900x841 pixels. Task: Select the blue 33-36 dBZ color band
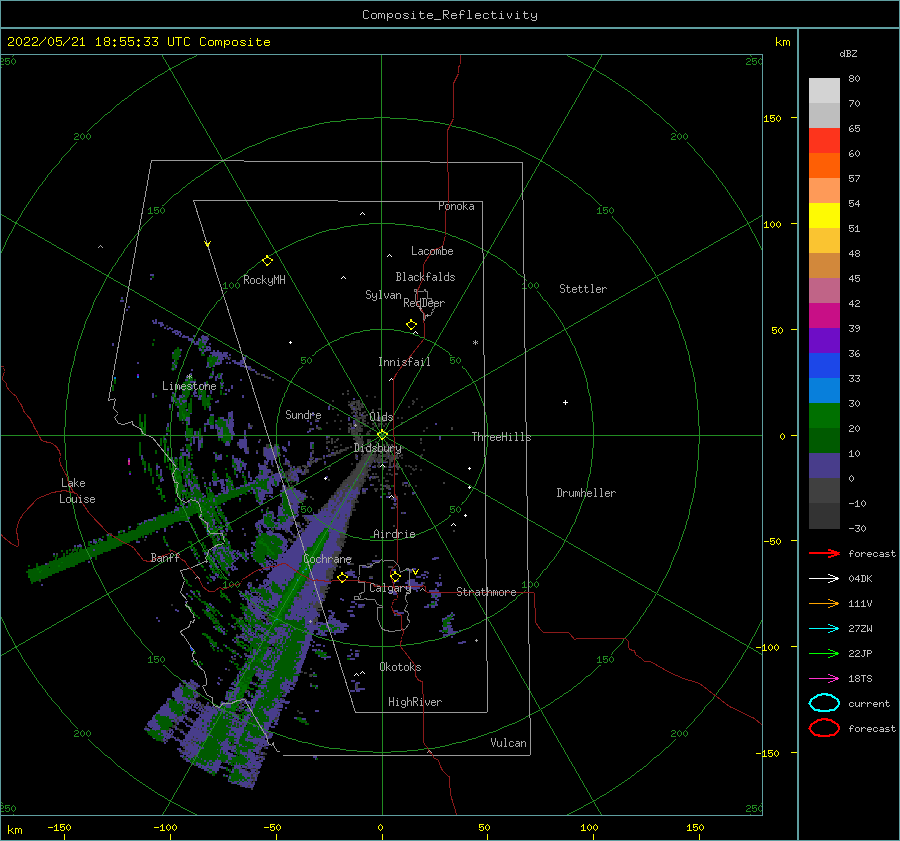click(824, 366)
